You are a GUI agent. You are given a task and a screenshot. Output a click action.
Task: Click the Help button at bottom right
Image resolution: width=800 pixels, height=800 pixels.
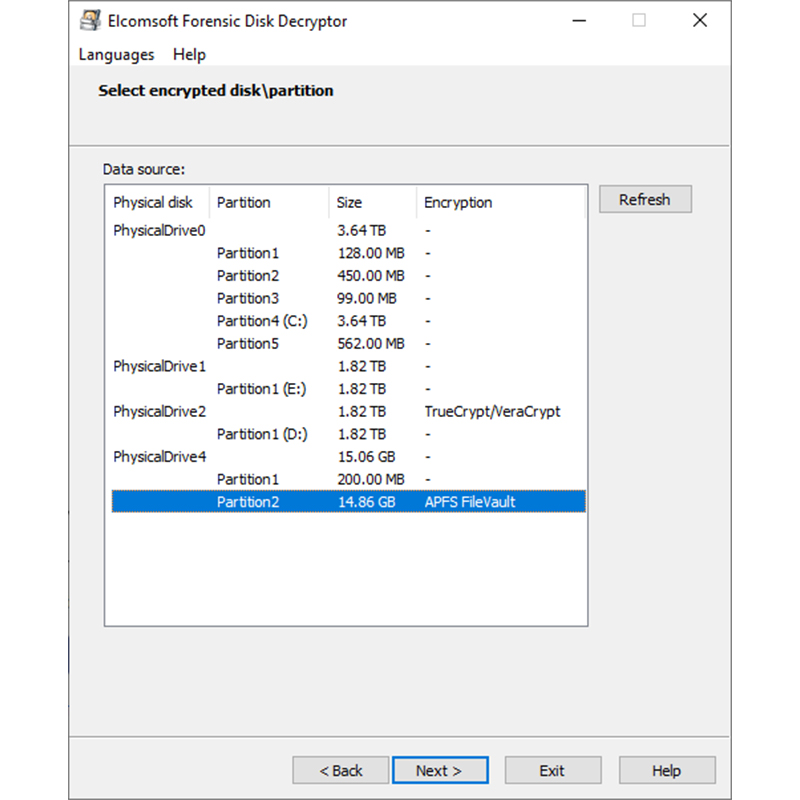667,770
